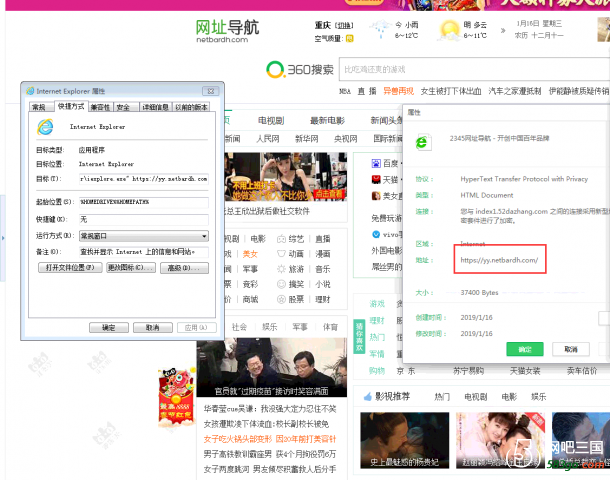Click the green e page icon in 属性 dialog

[422, 143]
